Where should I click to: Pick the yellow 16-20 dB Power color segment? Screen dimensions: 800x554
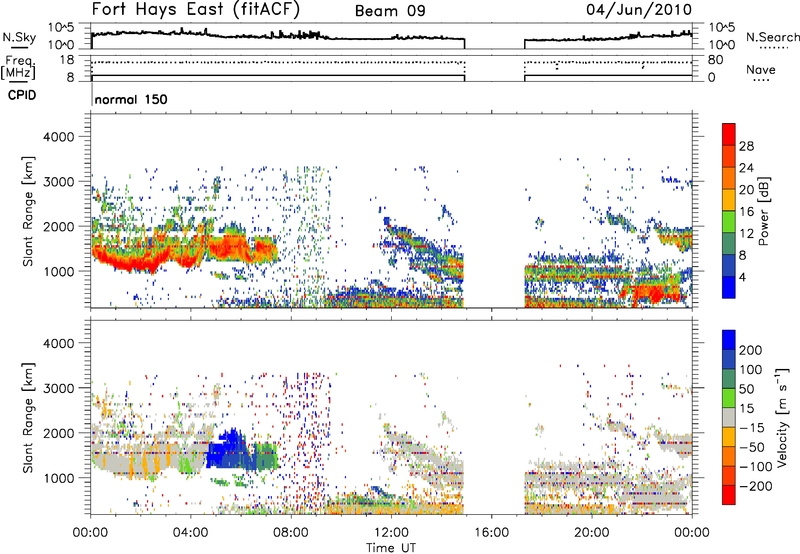pos(729,200)
